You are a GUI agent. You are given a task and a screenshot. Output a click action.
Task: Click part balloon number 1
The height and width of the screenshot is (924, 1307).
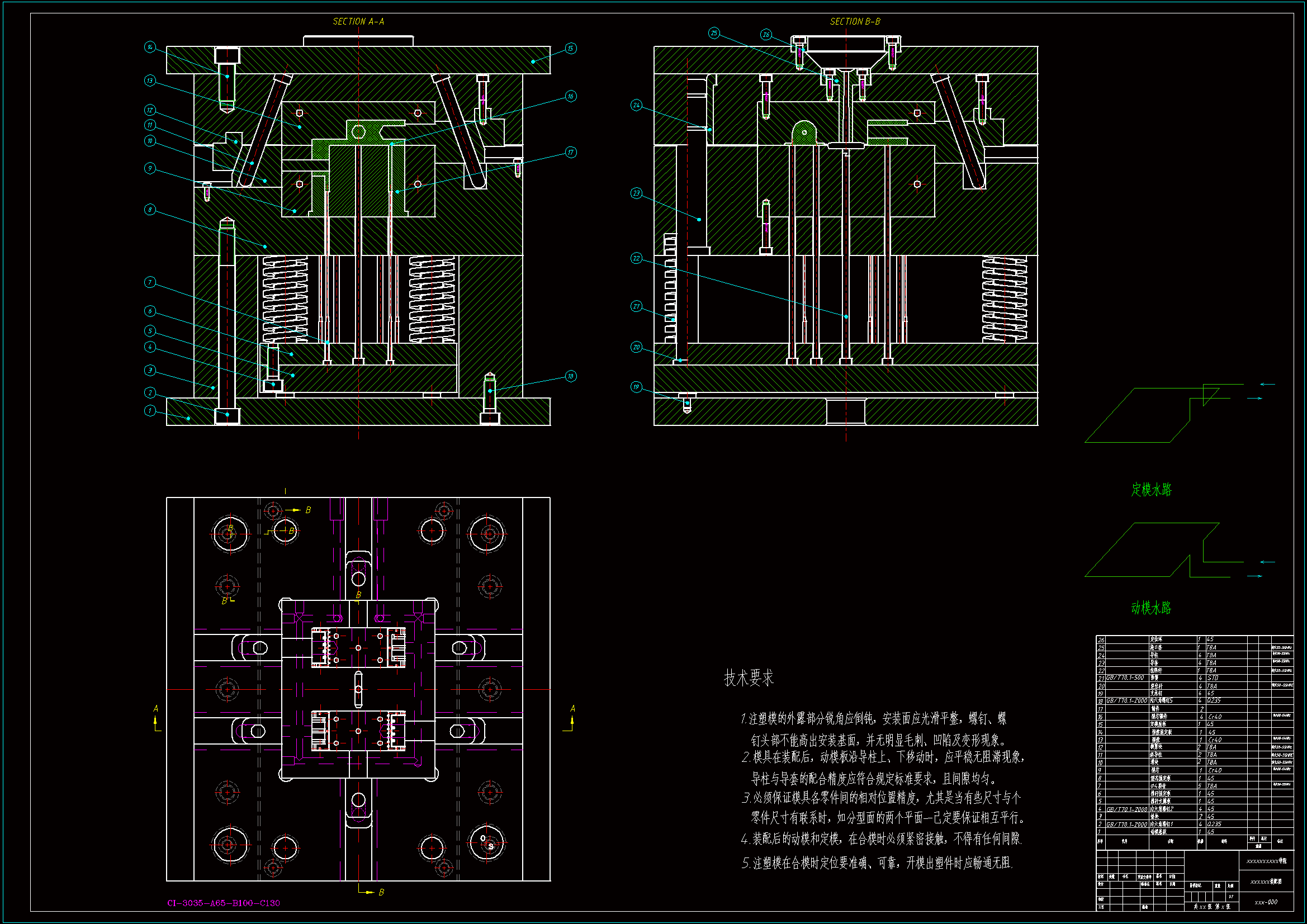(x=150, y=410)
